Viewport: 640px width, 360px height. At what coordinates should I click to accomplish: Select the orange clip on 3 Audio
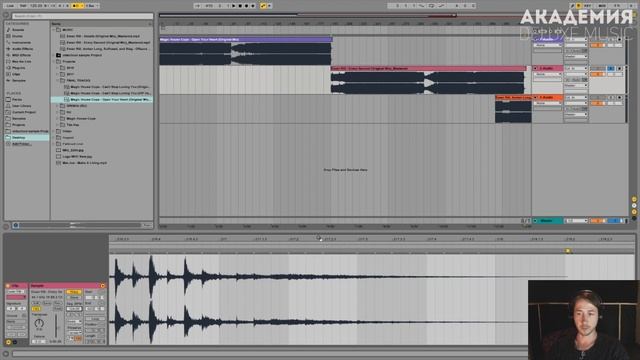(513, 98)
